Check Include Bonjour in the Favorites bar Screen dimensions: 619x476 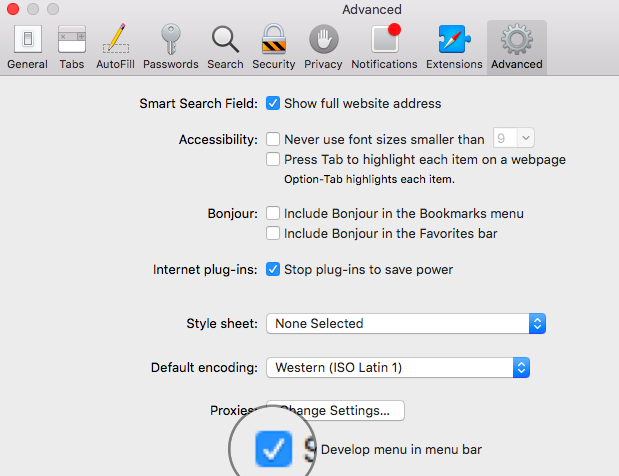point(273,233)
